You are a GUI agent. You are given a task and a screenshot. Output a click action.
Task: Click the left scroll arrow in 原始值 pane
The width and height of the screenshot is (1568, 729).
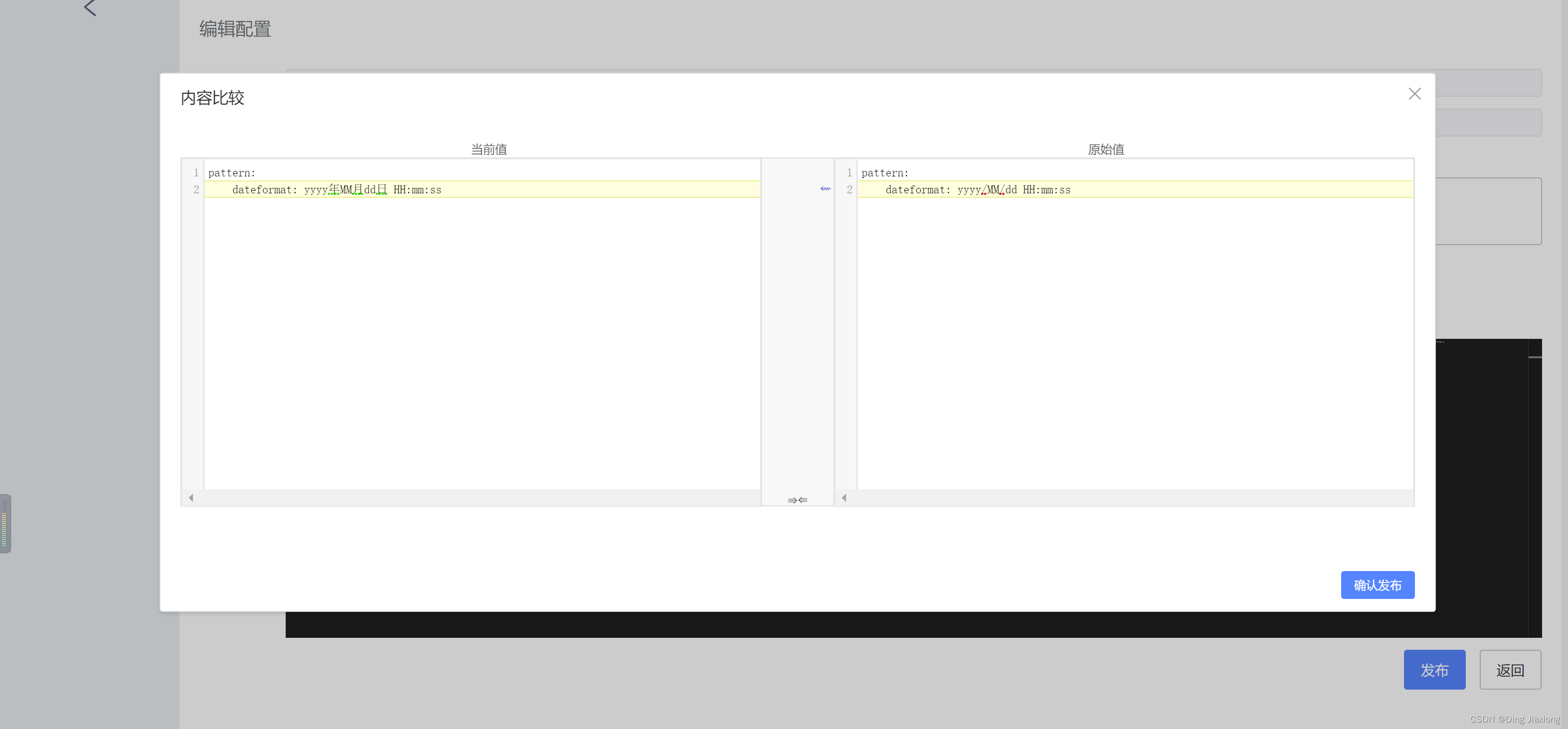coord(844,498)
